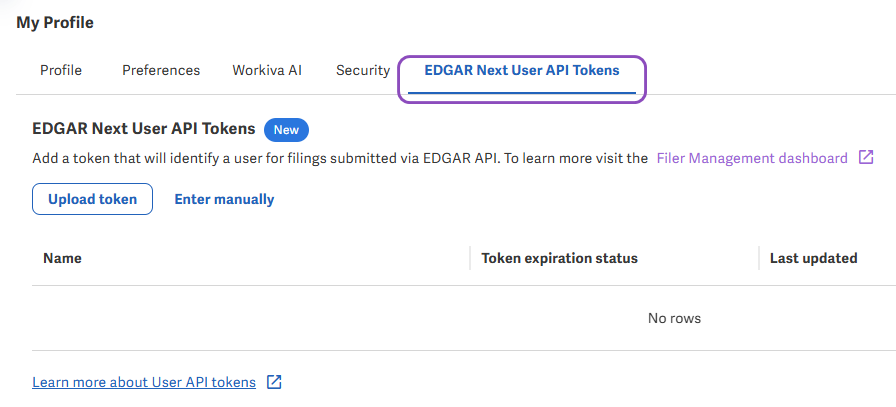Viewport: 896px width, 407px height.
Task: Sort by Name column header
Action: (x=62, y=258)
